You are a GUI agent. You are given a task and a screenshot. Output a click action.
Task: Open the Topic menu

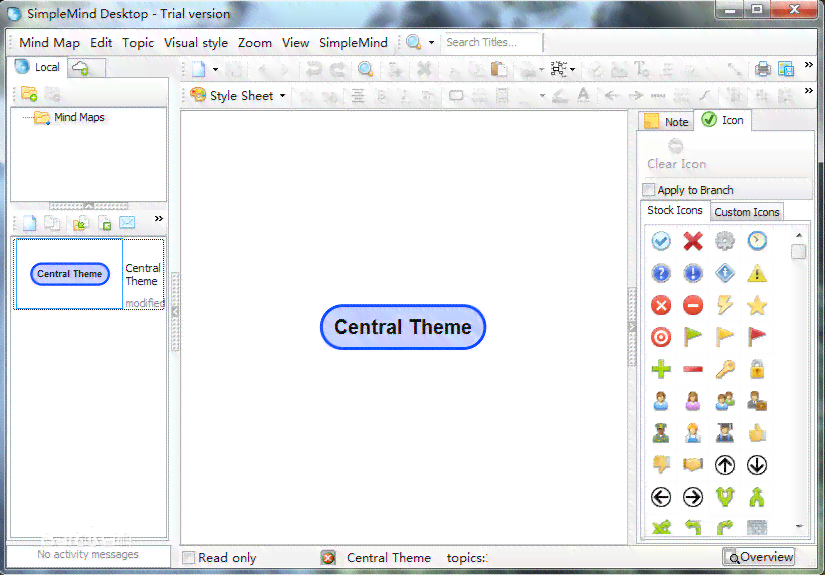click(138, 43)
